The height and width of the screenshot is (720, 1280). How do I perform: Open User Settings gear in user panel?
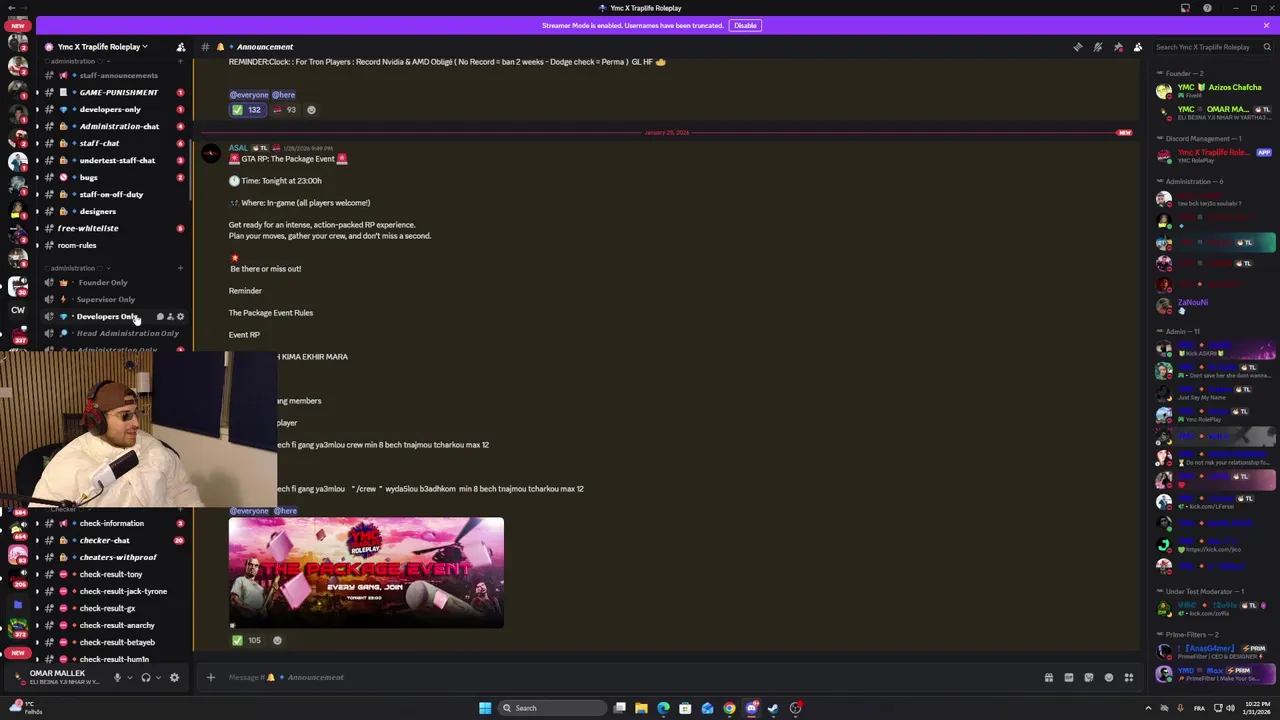(174, 677)
